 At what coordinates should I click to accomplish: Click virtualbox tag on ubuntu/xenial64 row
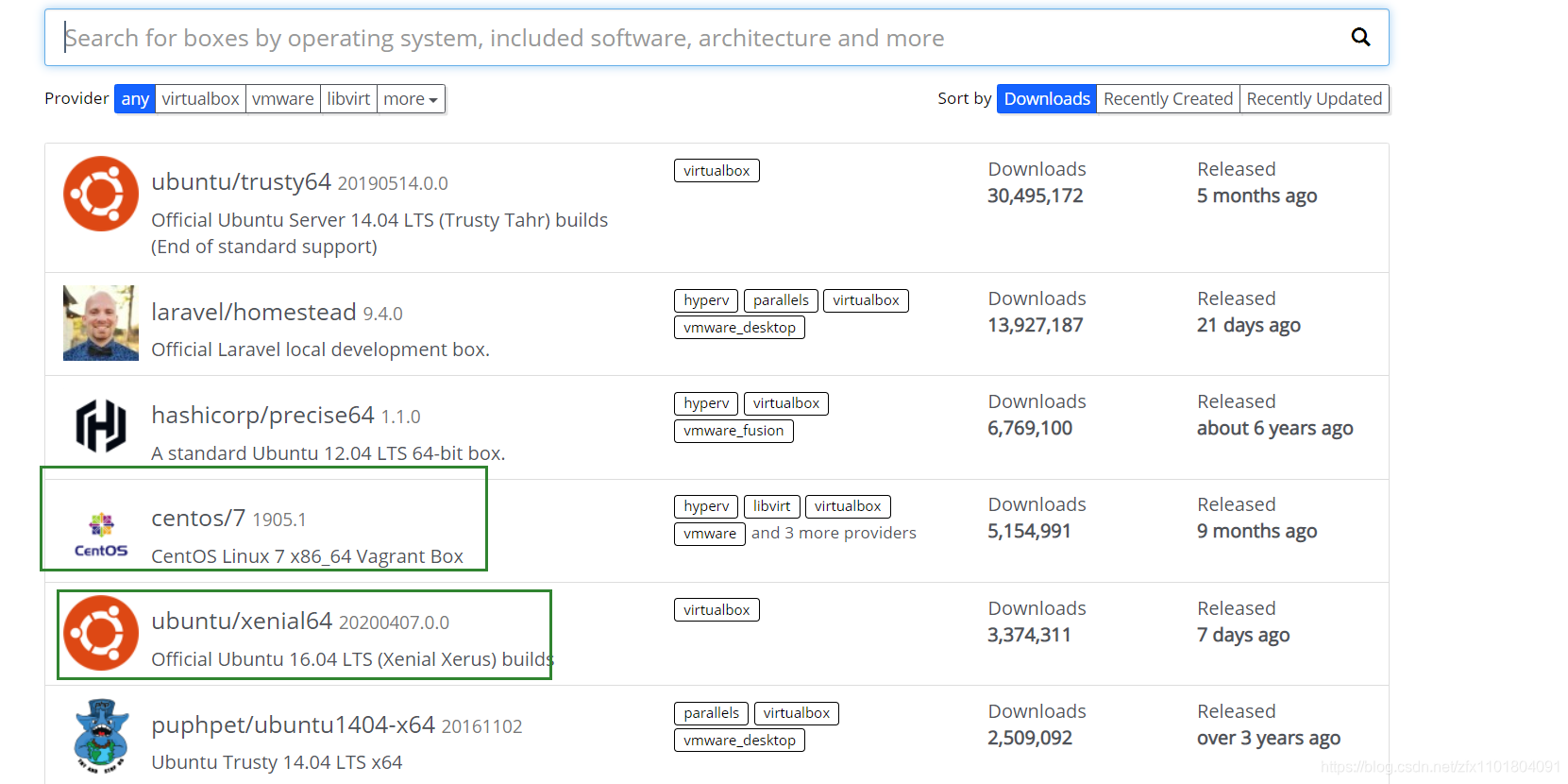pyautogui.click(x=717, y=610)
